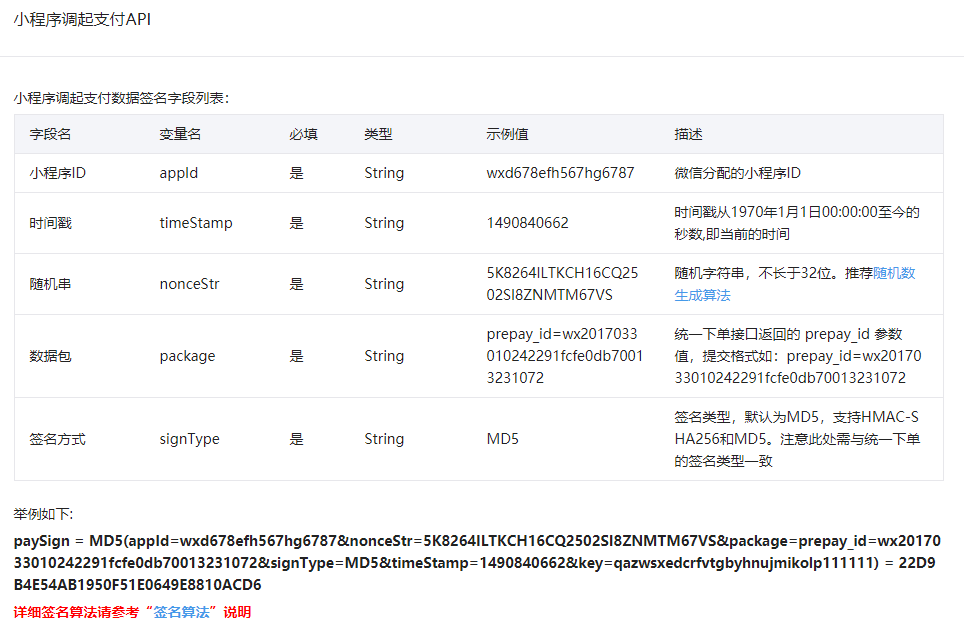Click the 签名方式 field name cell
964x623 pixels.
coord(58,439)
